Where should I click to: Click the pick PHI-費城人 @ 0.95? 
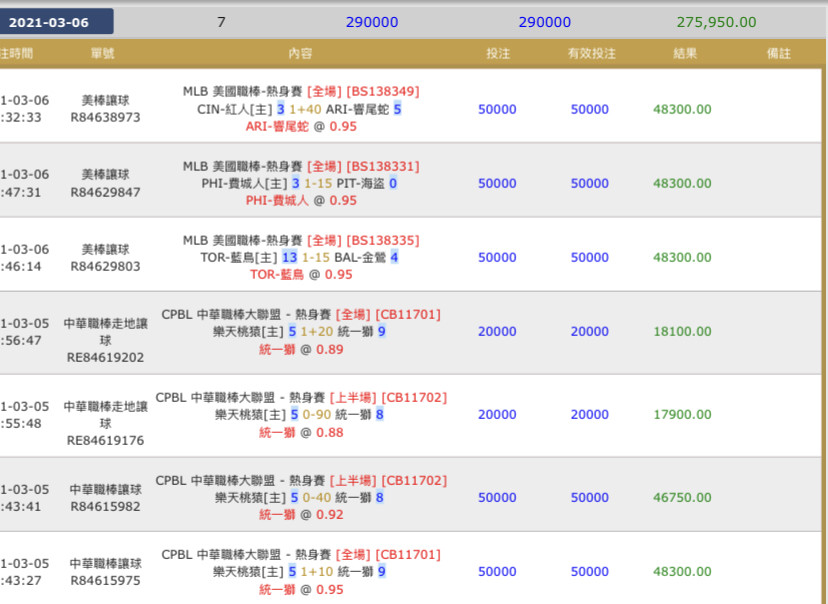301,201
